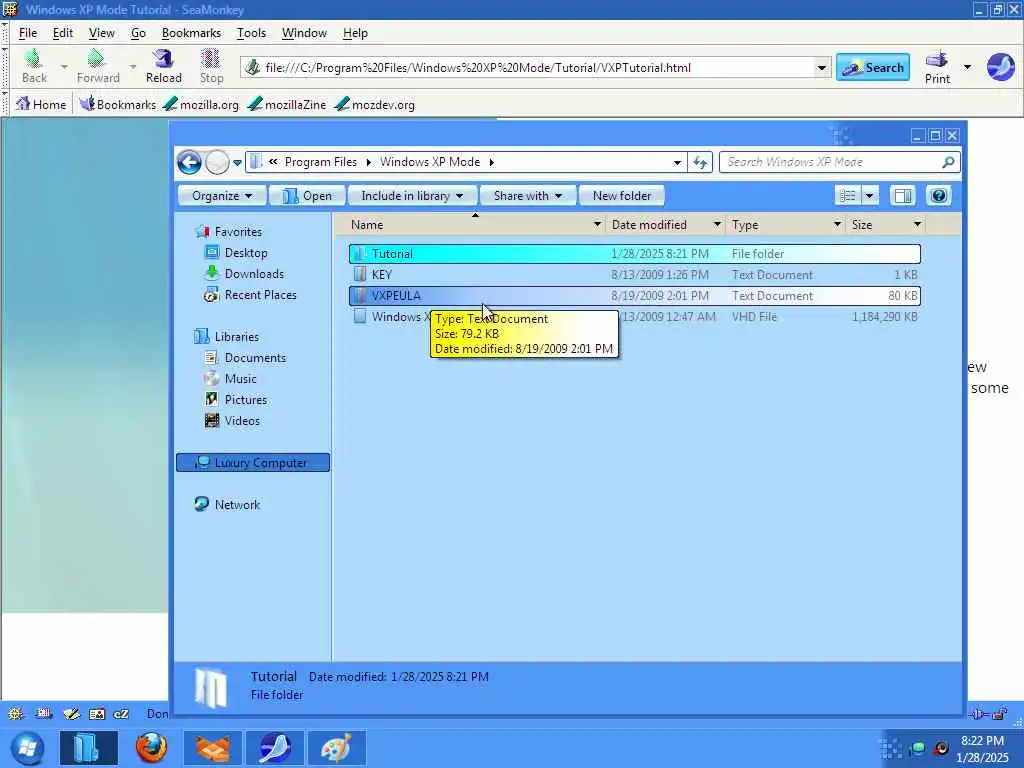Viewport: 1024px width, 768px height.
Task: Open the Documents library
Action: click(x=246, y=358)
